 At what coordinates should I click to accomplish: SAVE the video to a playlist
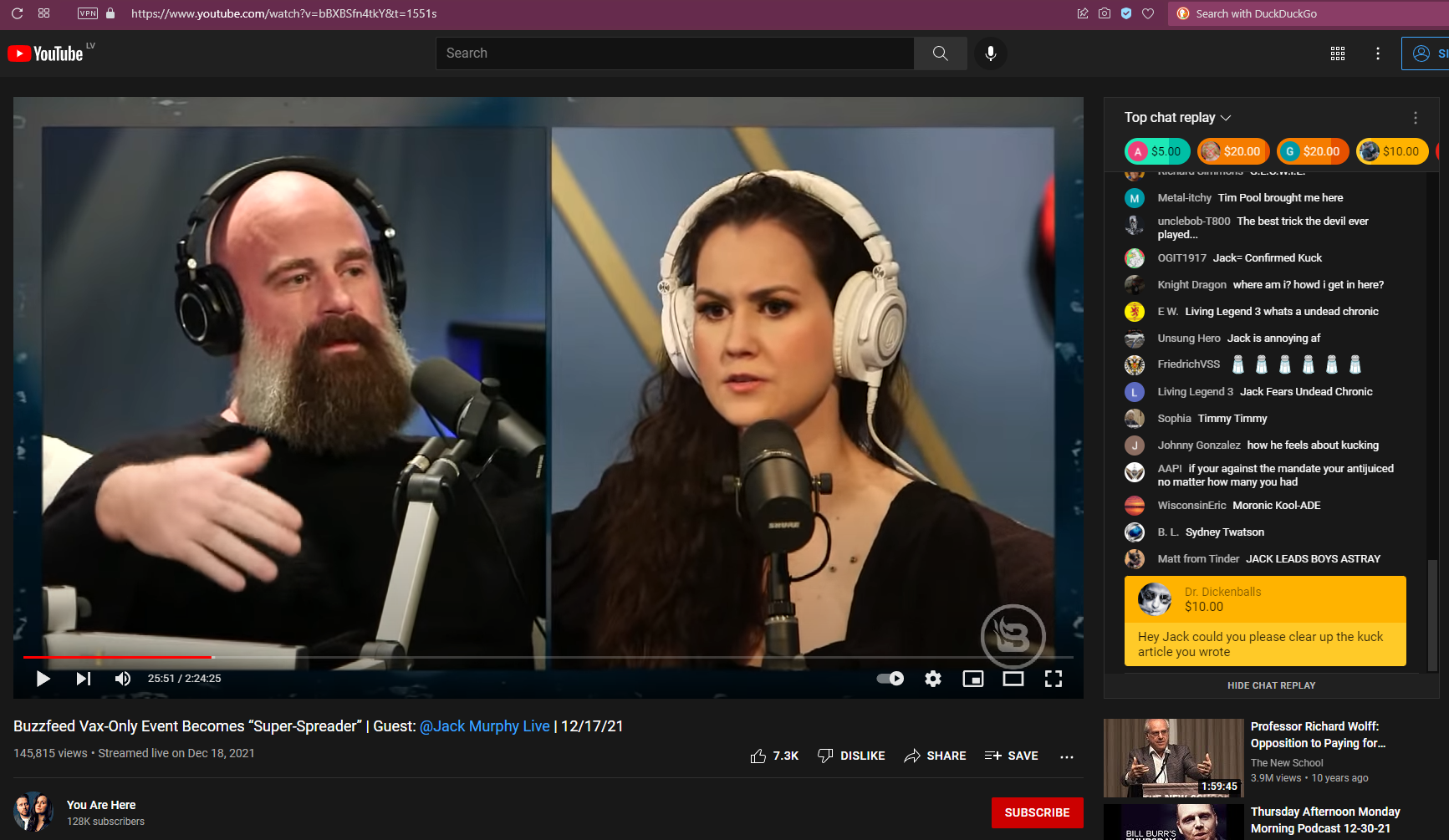tap(1012, 756)
